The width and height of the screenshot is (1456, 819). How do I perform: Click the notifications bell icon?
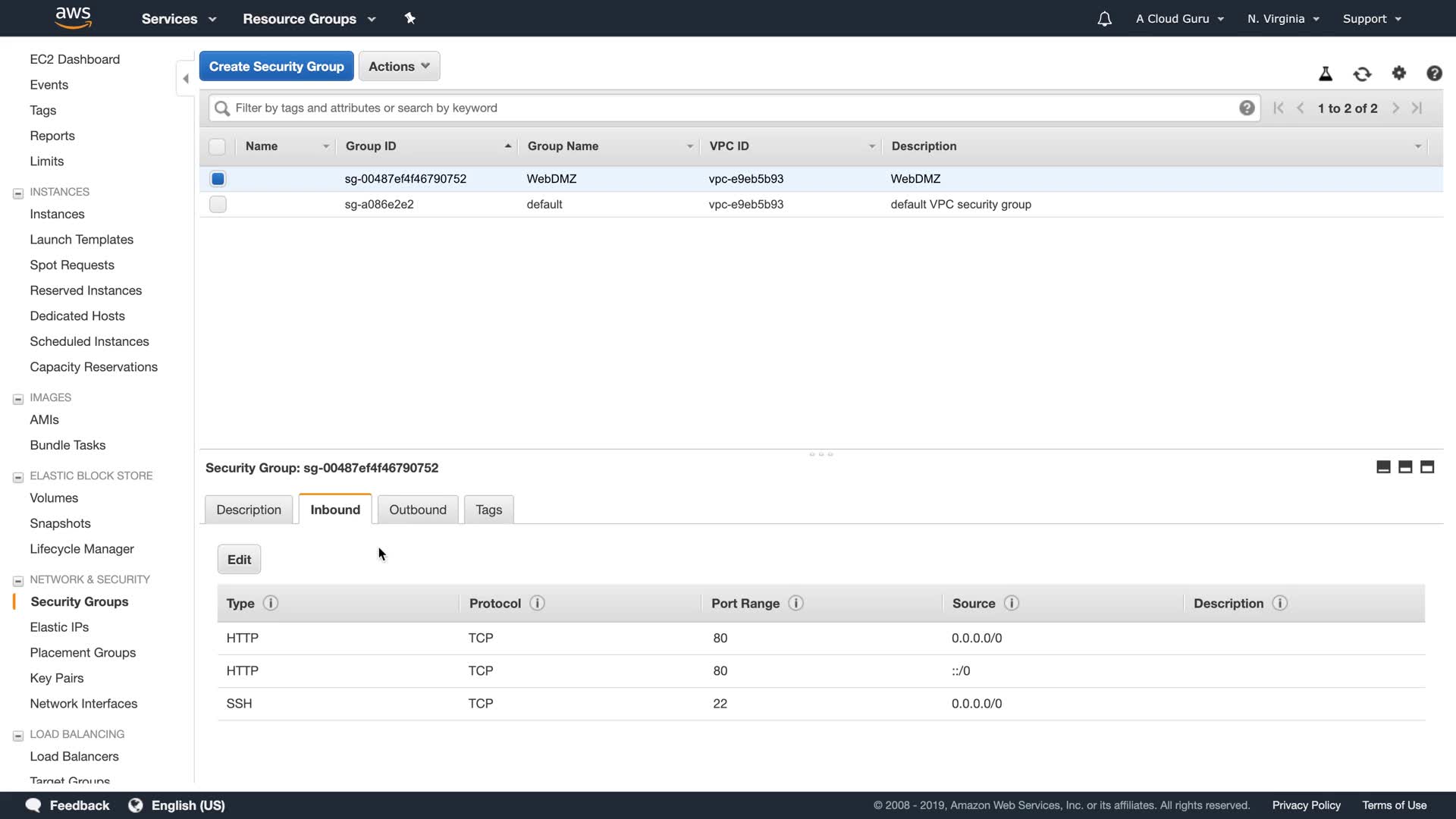coord(1104,19)
